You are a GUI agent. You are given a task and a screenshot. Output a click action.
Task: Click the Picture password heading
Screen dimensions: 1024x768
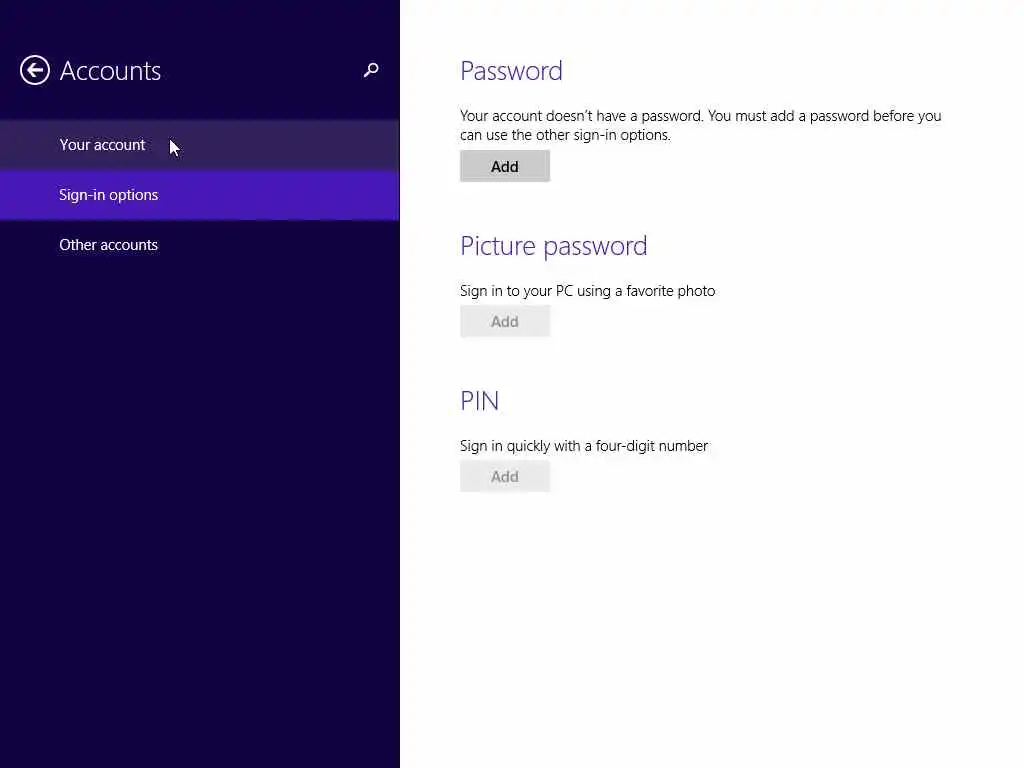554,246
